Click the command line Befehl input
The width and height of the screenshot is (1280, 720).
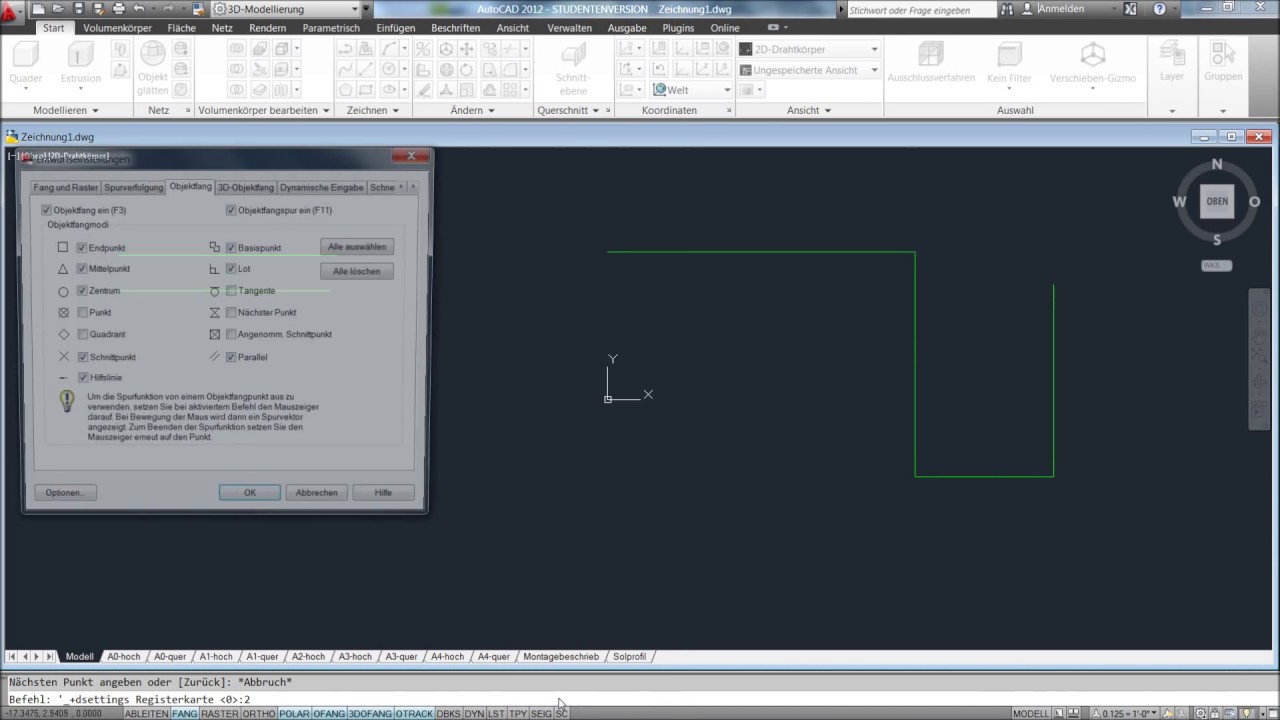pos(640,700)
